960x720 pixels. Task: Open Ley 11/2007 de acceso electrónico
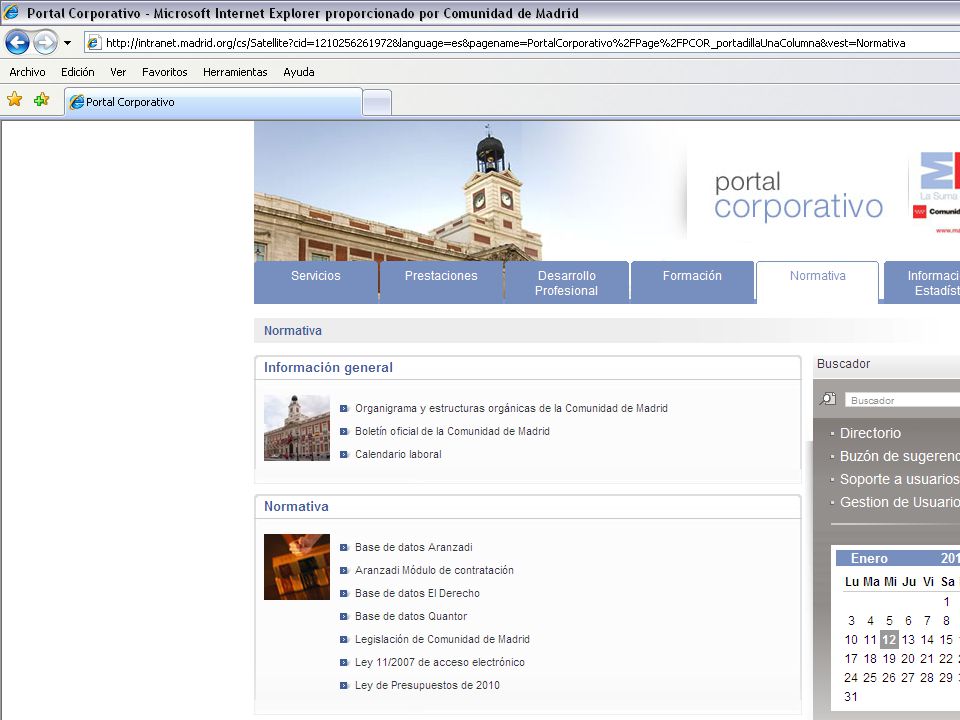coord(440,662)
